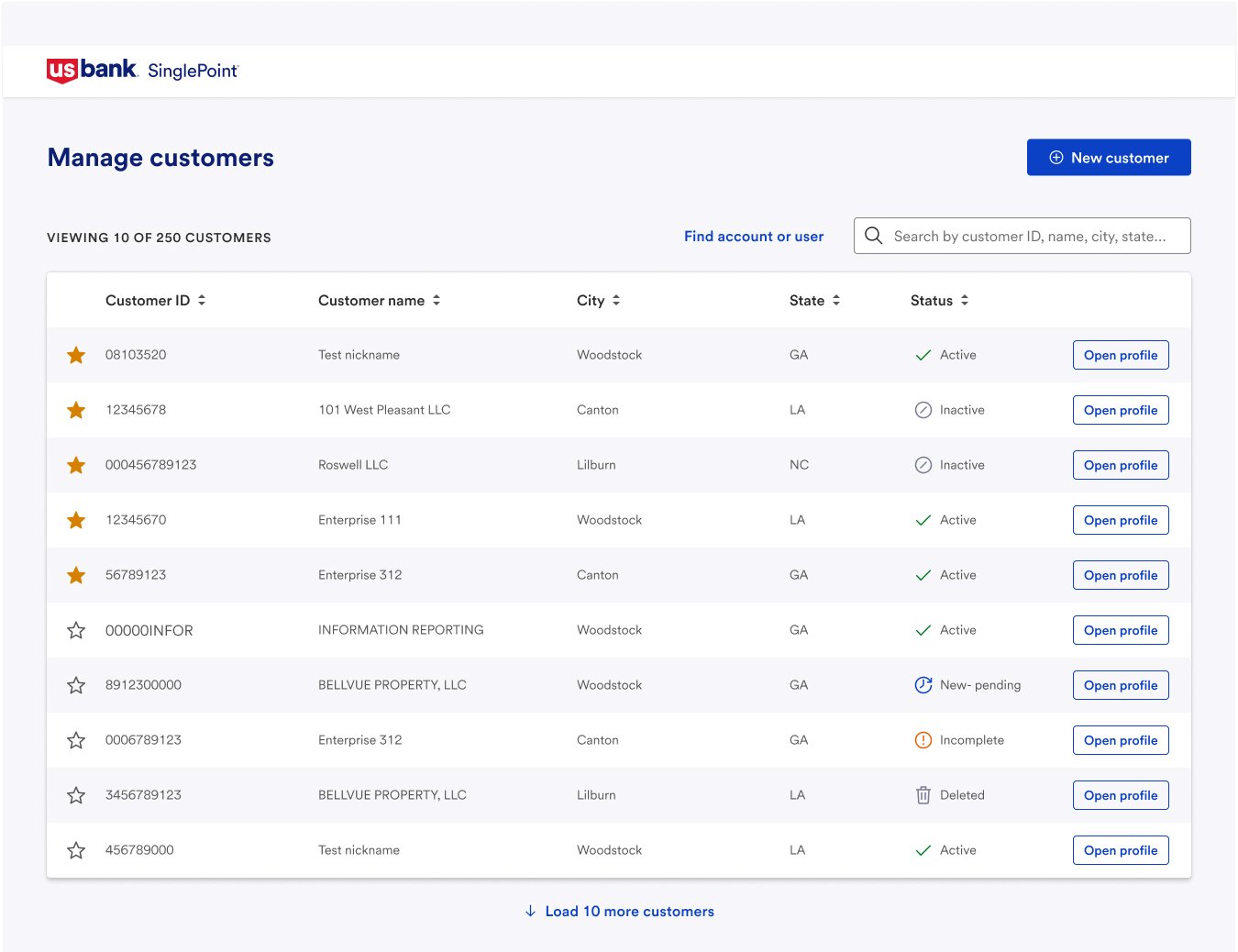Image resolution: width=1238 pixels, height=952 pixels.
Task: Unfavorite customer 12345678 star
Action: pyautogui.click(x=76, y=410)
